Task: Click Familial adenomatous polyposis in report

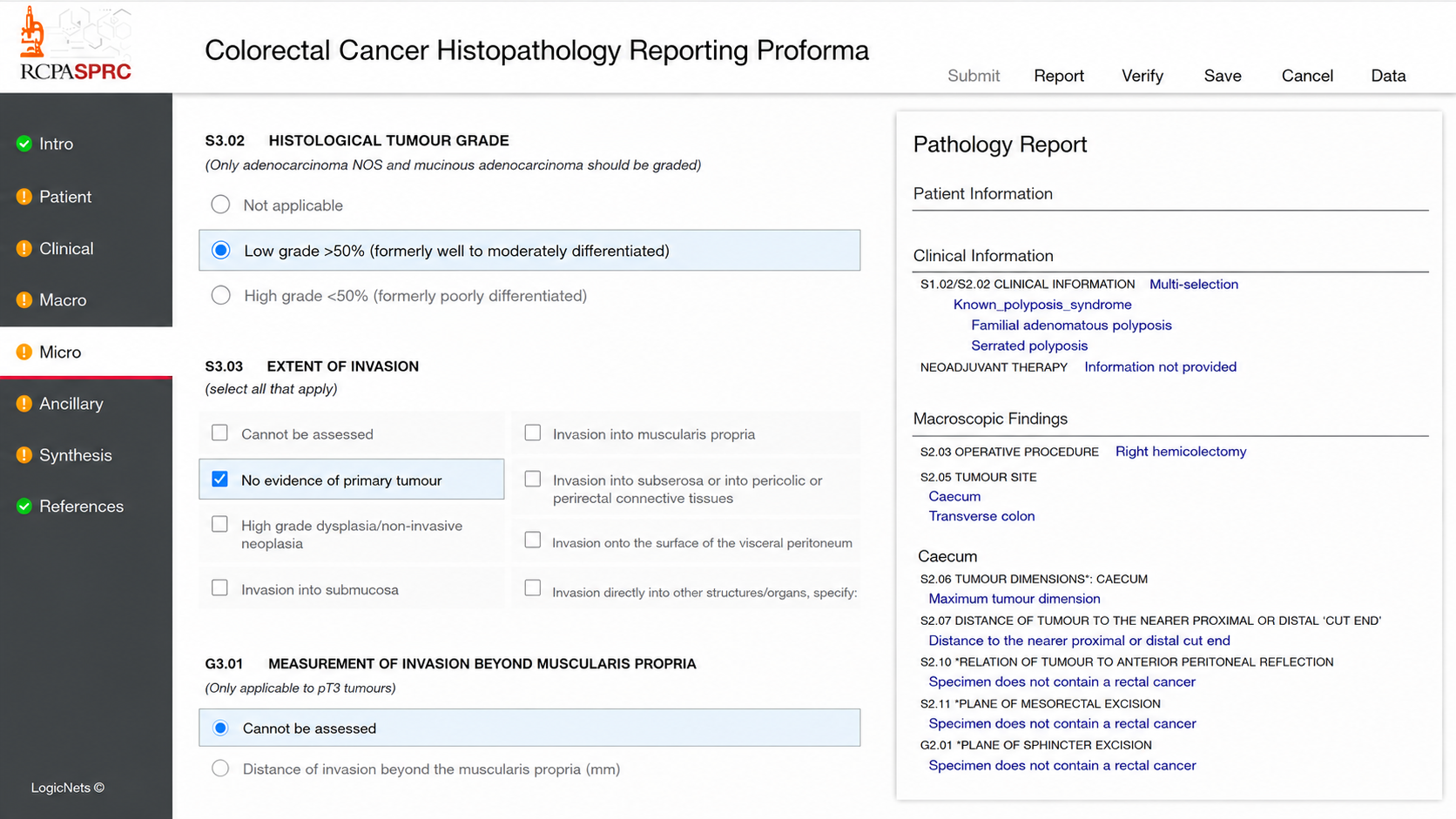Action: pos(1071,325)
